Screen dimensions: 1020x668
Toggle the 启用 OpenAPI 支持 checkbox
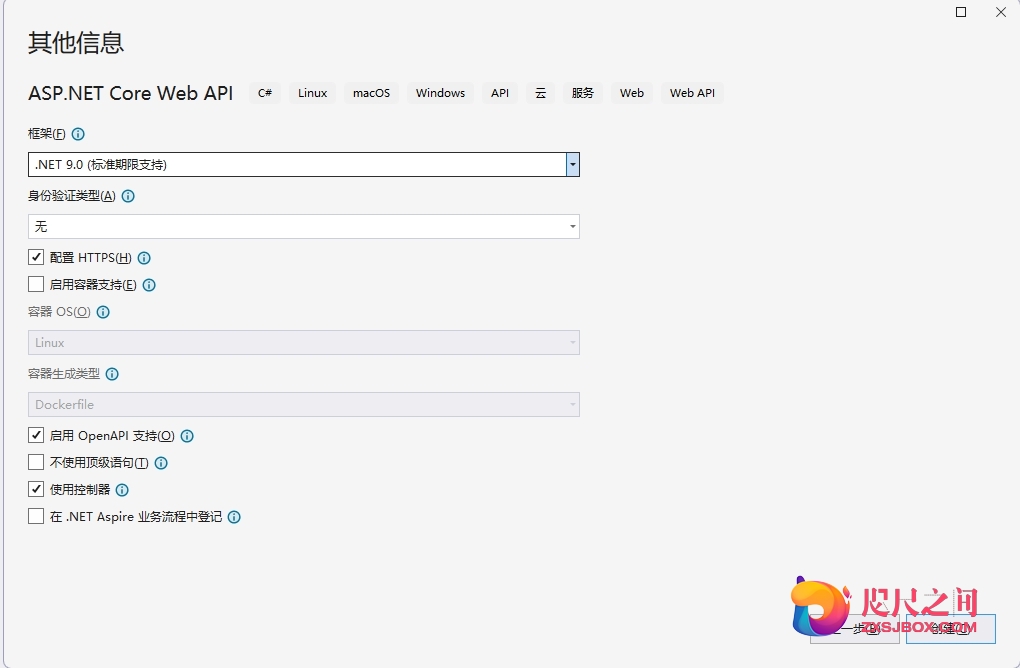point(36,435)
